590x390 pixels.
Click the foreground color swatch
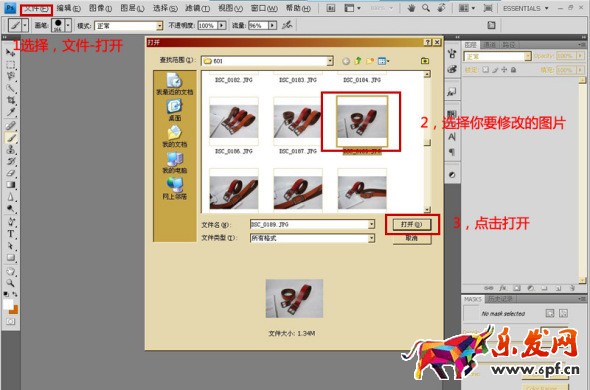tap(8, 304)
